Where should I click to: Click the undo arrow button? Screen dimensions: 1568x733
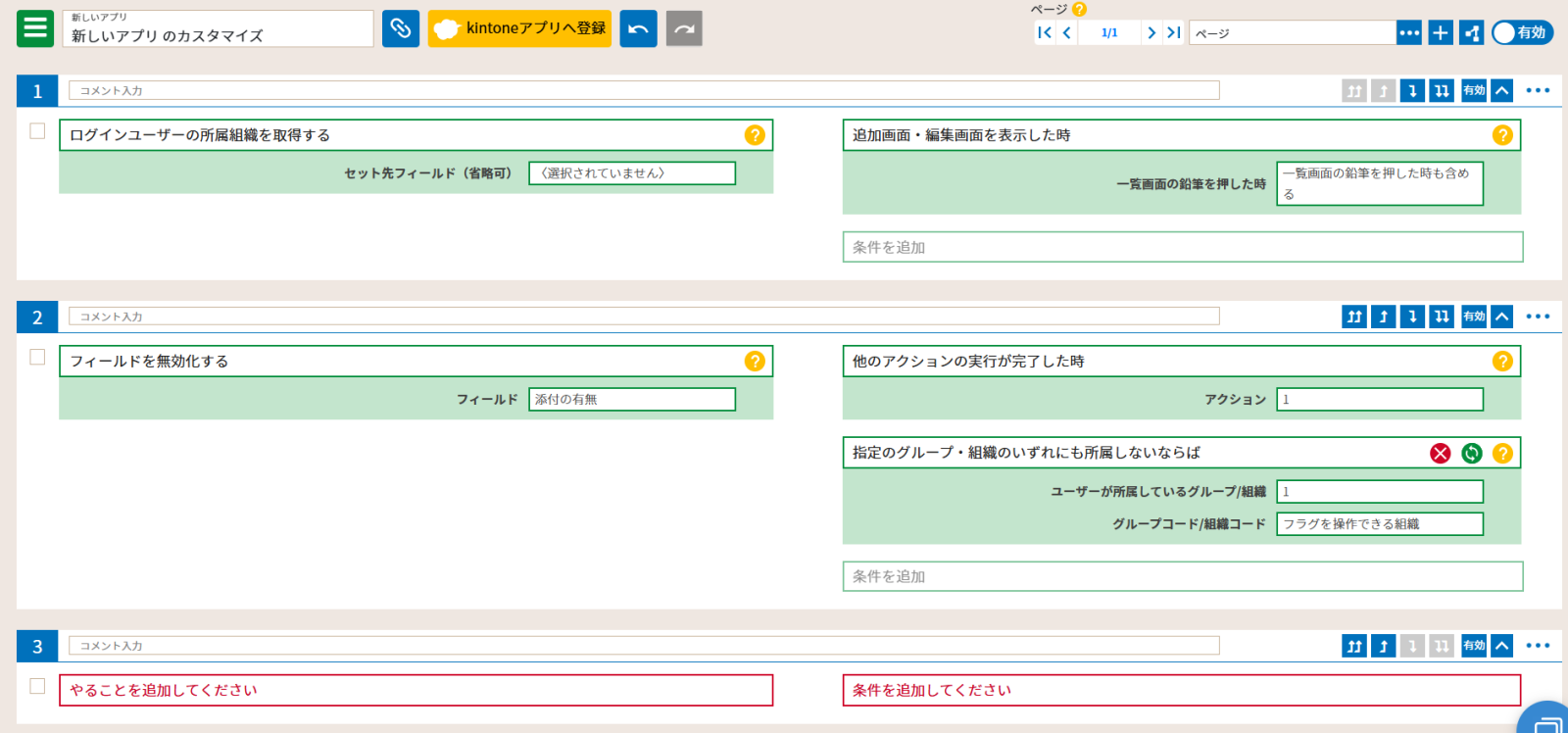[x=638, y=28]
